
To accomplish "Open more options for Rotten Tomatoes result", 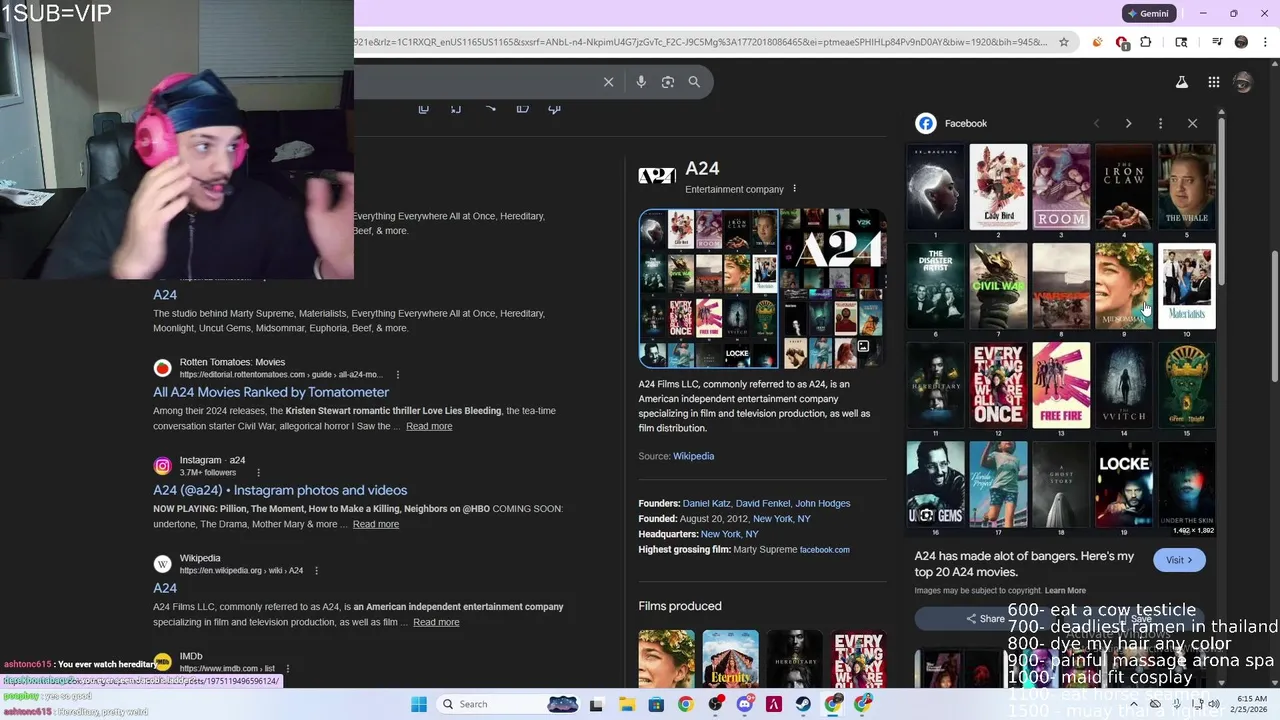I will click(398, 375).
